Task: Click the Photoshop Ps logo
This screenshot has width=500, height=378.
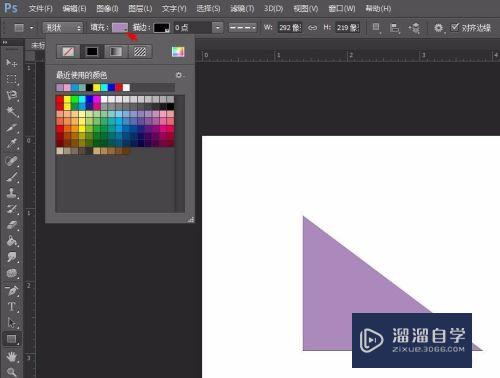Action: tap(11, 8)
